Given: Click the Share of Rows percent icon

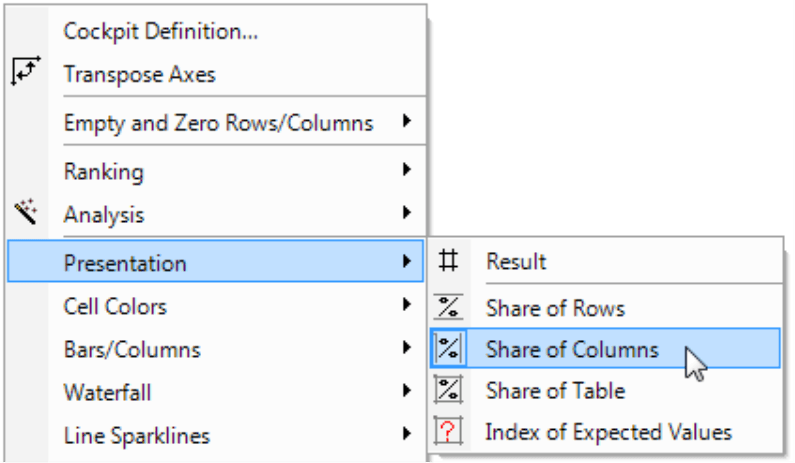Looking at the screenshot, I should point(448,307).
